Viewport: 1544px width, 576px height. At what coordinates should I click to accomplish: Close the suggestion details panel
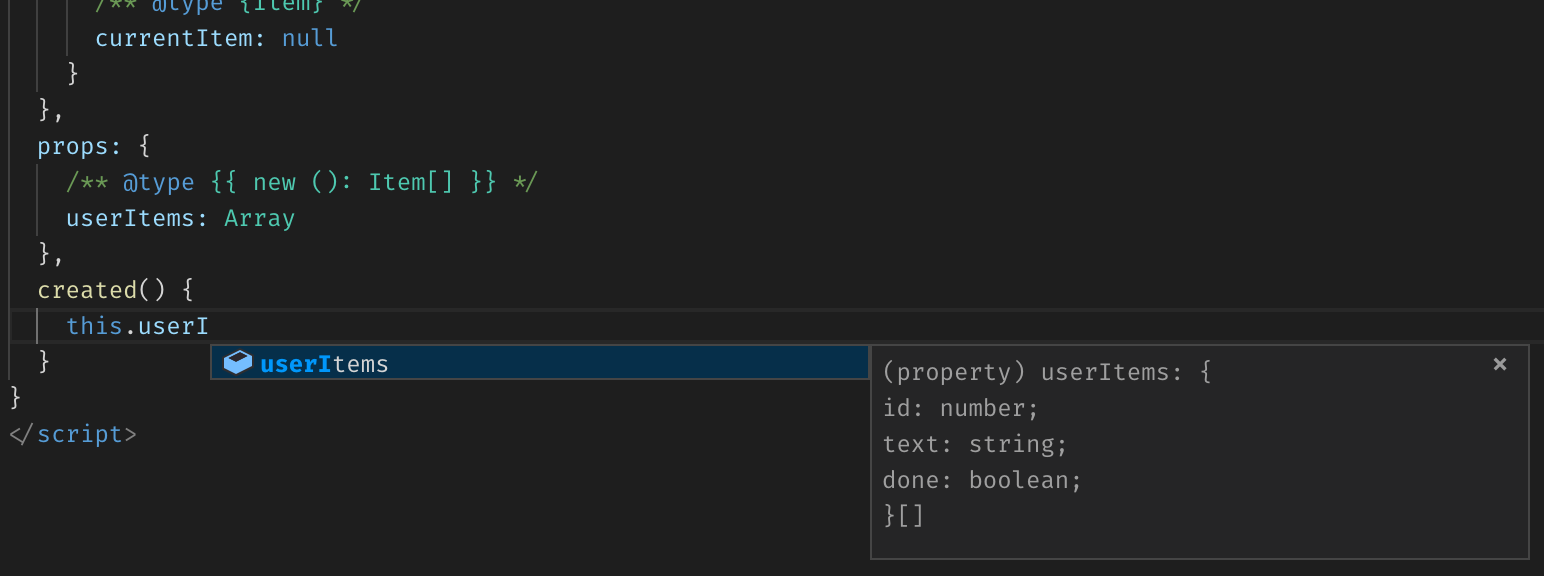(x=1499, y=364)
